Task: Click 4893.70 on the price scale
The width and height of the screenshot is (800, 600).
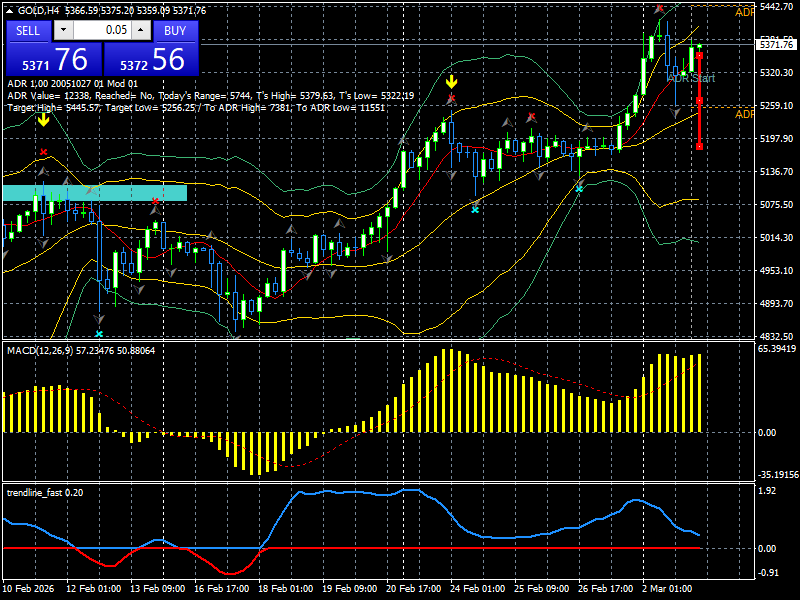Action: (776, 304)
